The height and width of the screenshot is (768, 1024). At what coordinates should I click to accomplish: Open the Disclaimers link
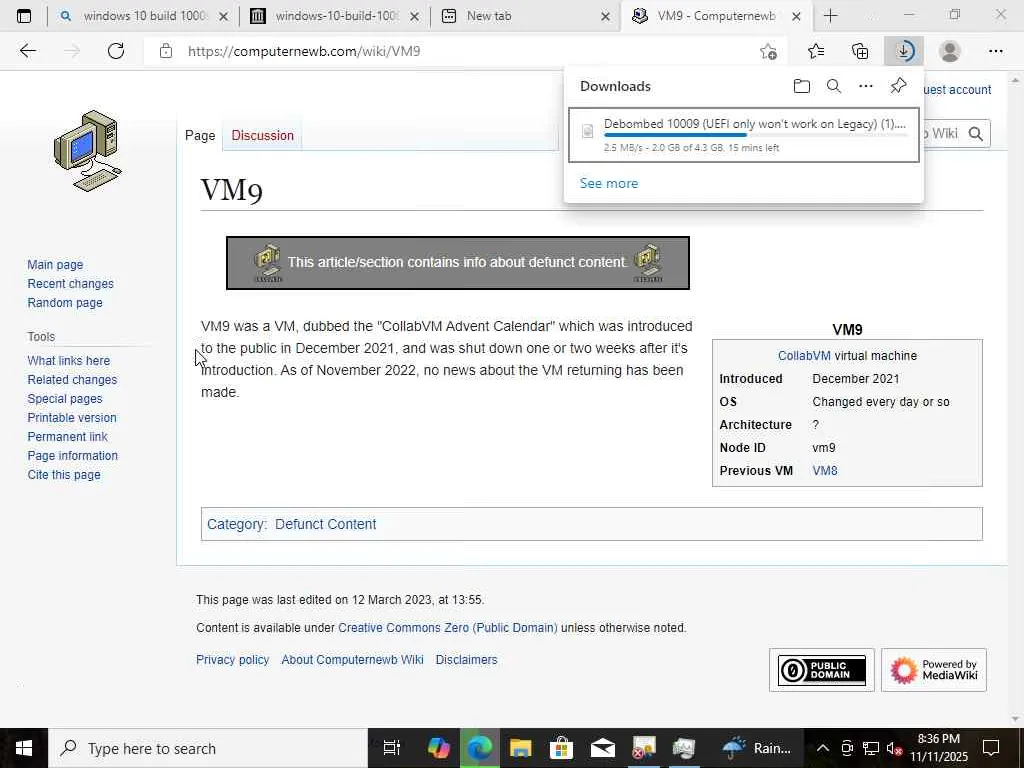[466, 660]
